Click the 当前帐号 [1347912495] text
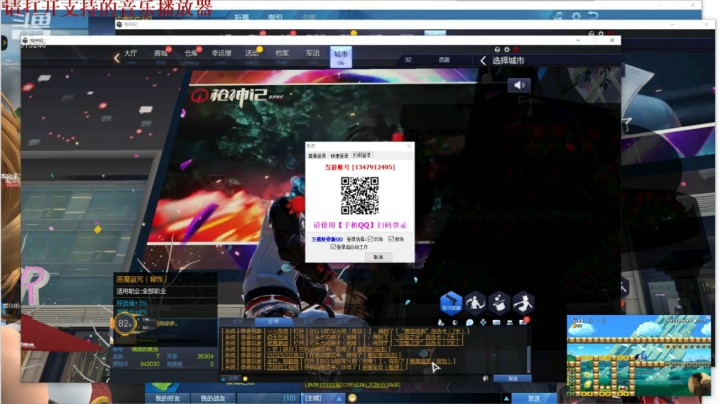The image size is (720, 404). click(x=360, y=167)
